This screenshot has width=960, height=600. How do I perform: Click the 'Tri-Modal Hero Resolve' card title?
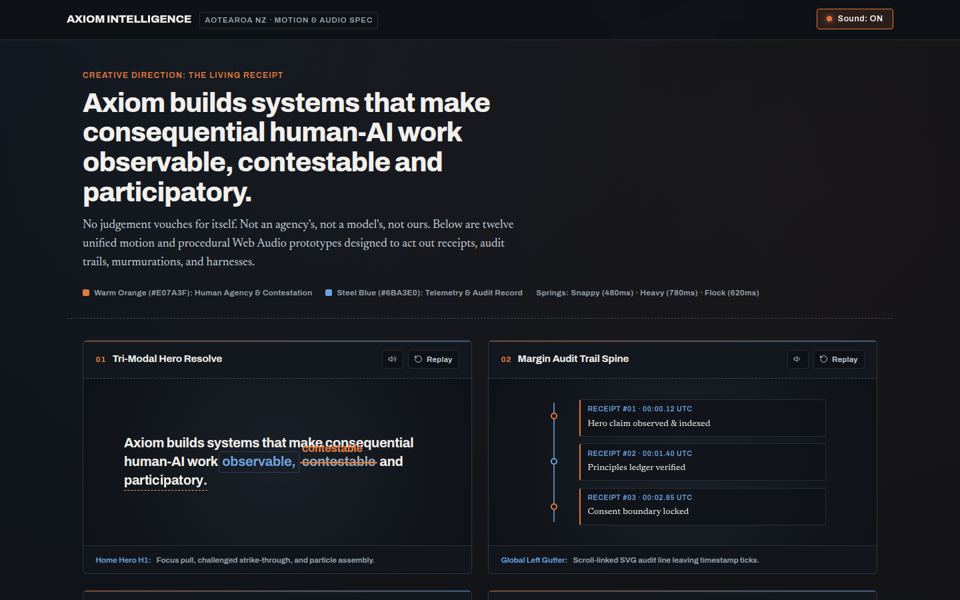(x=167, y=359)
